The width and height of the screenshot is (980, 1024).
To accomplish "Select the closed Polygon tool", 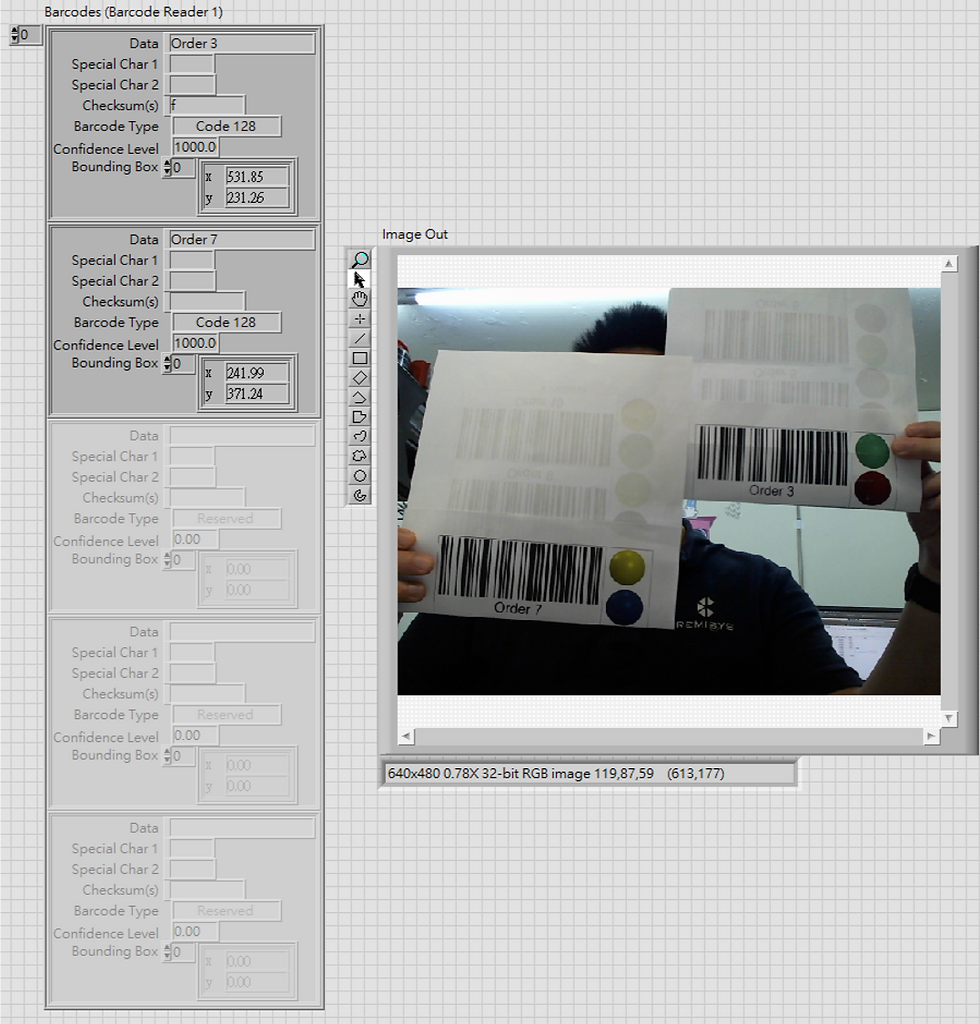I will click(x=360, y=417).
